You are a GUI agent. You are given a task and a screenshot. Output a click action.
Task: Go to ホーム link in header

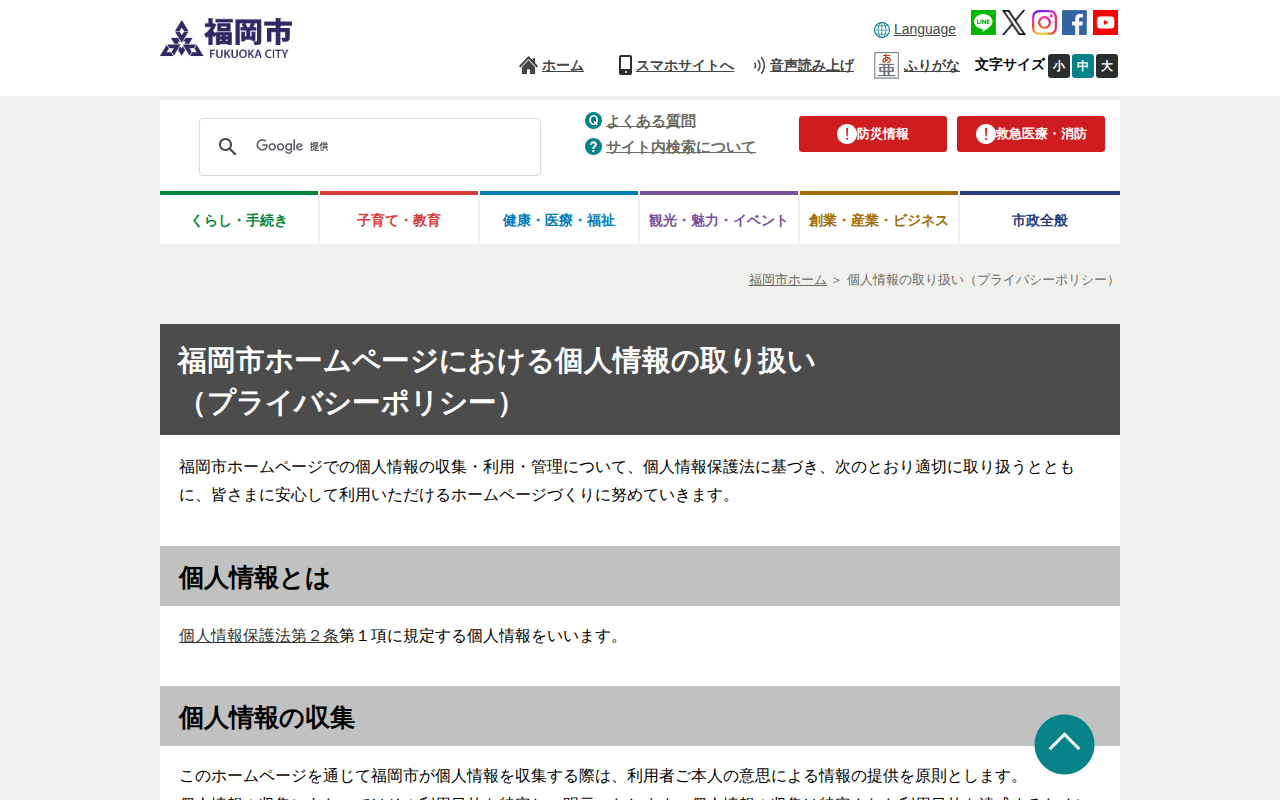point(563,65)
